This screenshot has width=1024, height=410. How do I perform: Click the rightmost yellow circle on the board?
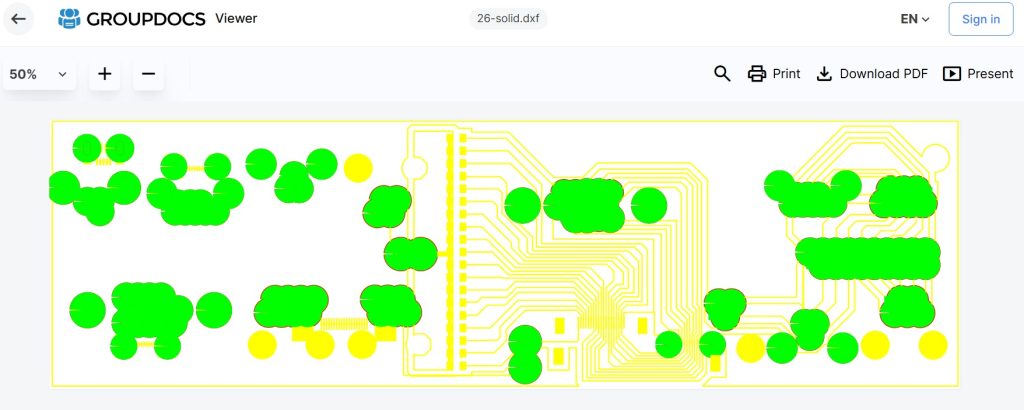[x=933, y=345]
